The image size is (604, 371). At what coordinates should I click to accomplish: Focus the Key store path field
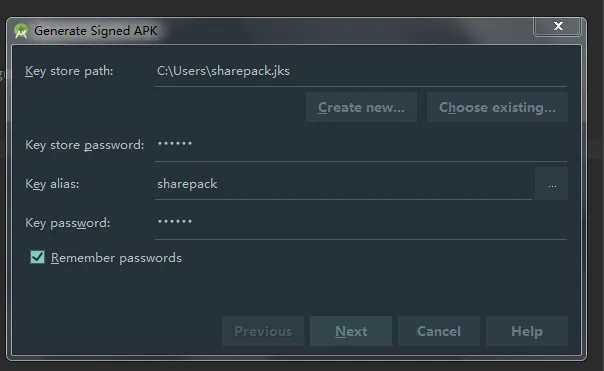[x=361, y=71]
